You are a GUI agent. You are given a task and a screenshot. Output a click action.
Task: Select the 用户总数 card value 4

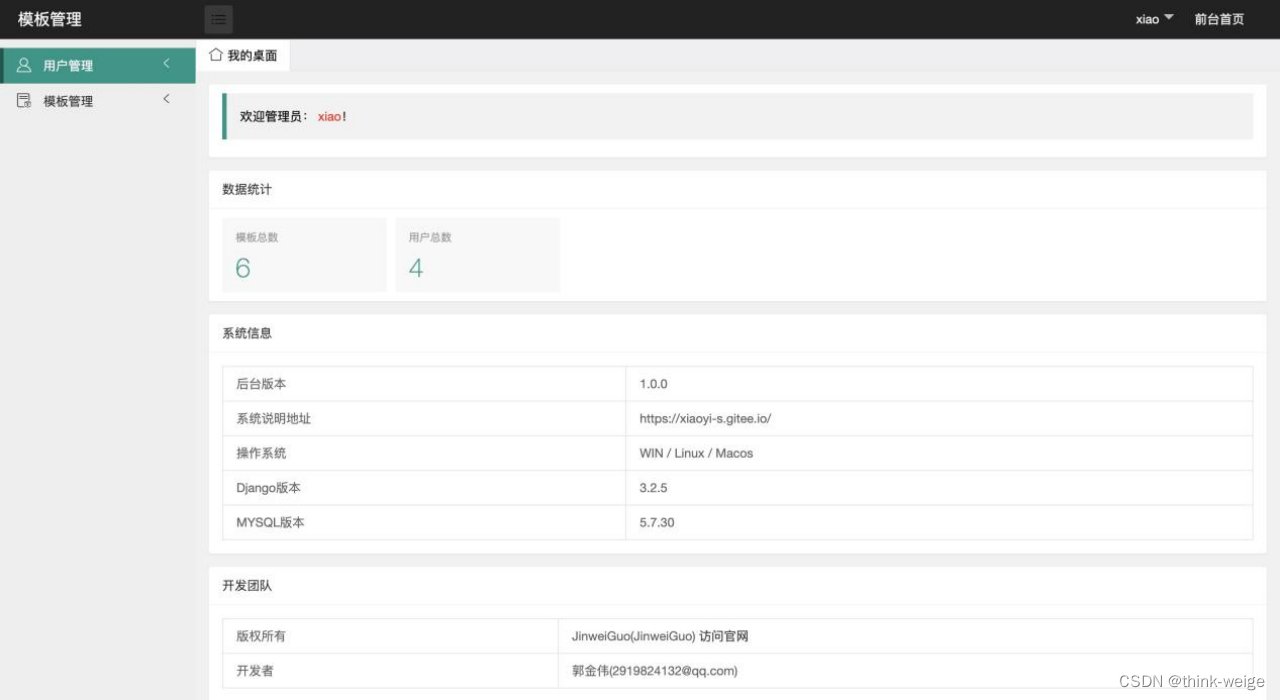click(416, 268)
